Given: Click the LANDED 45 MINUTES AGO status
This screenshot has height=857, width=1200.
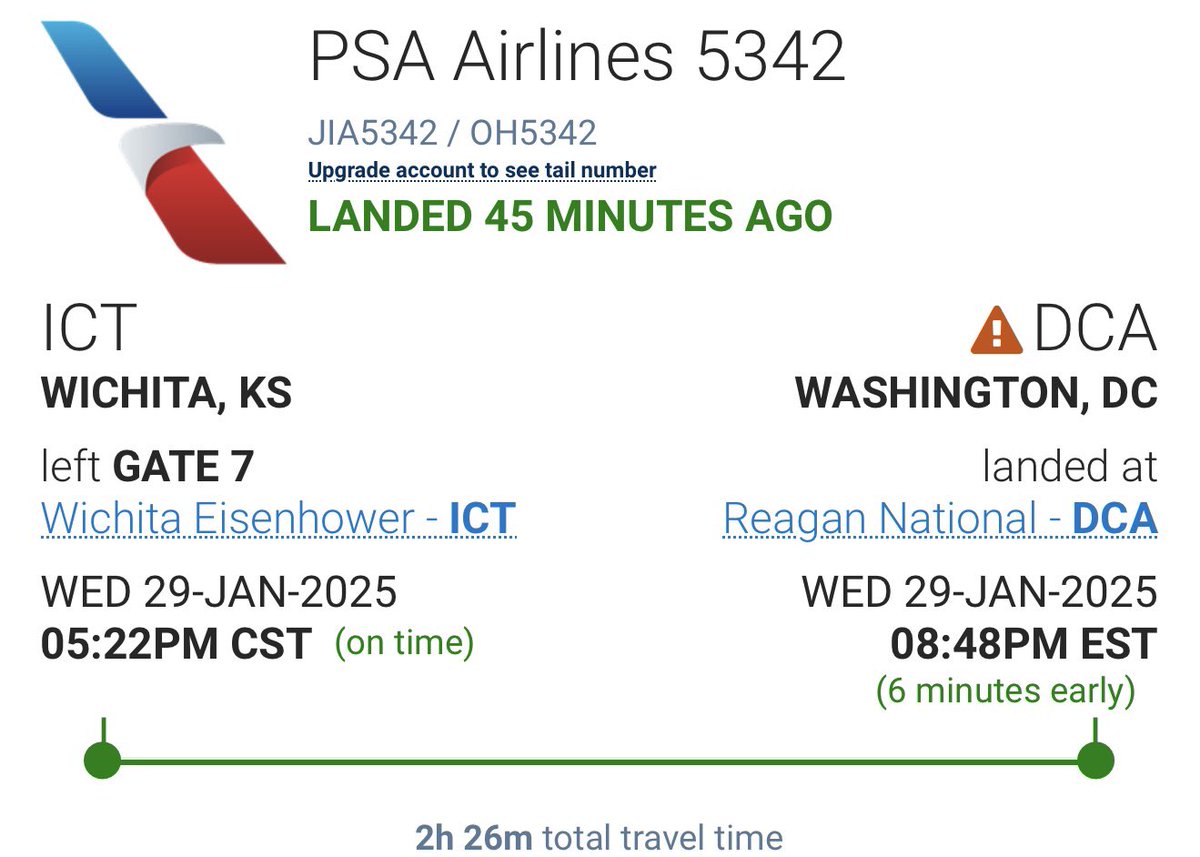Looking at the screenshot, I should pyautogui.click(x=570, y=216).
